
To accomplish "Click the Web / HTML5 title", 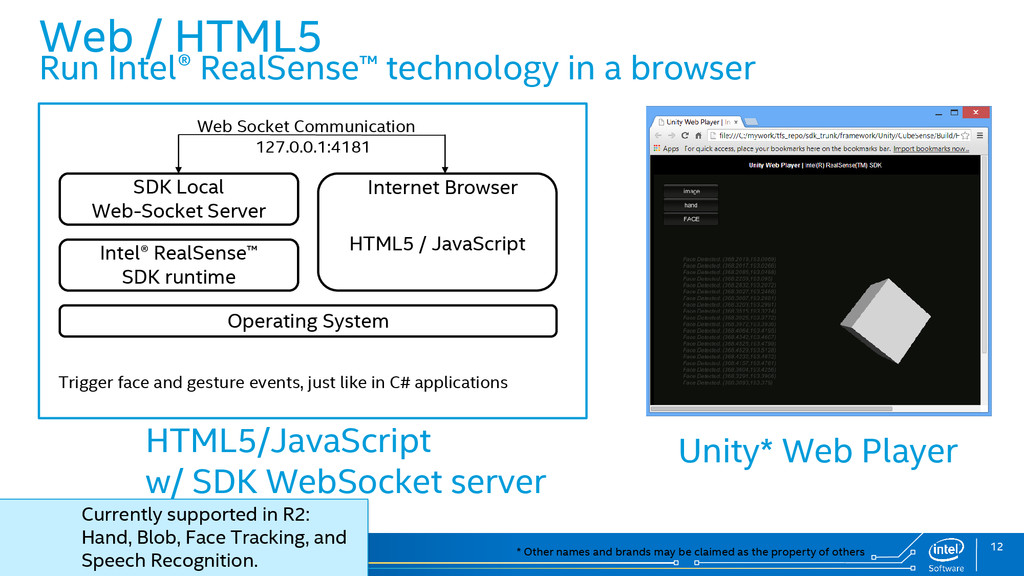I will click(x=180, y=35).
